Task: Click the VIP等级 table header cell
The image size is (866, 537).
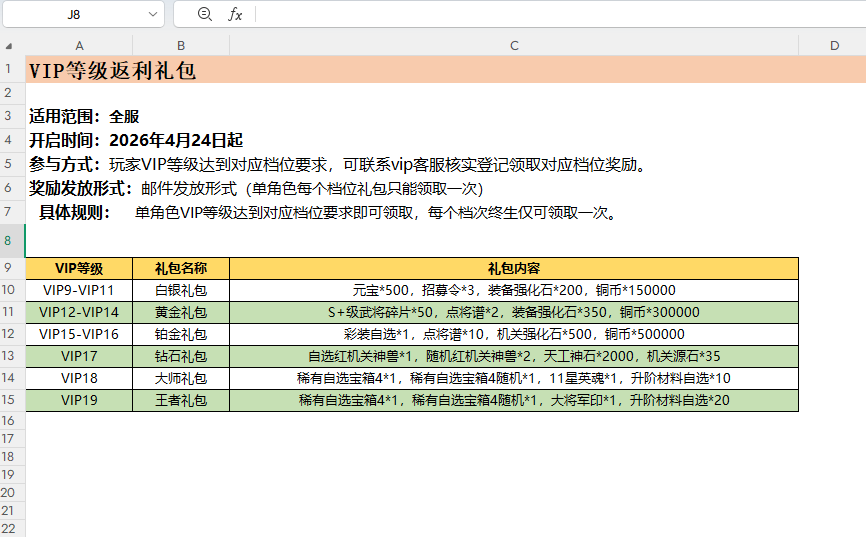Action: point(79,268)
